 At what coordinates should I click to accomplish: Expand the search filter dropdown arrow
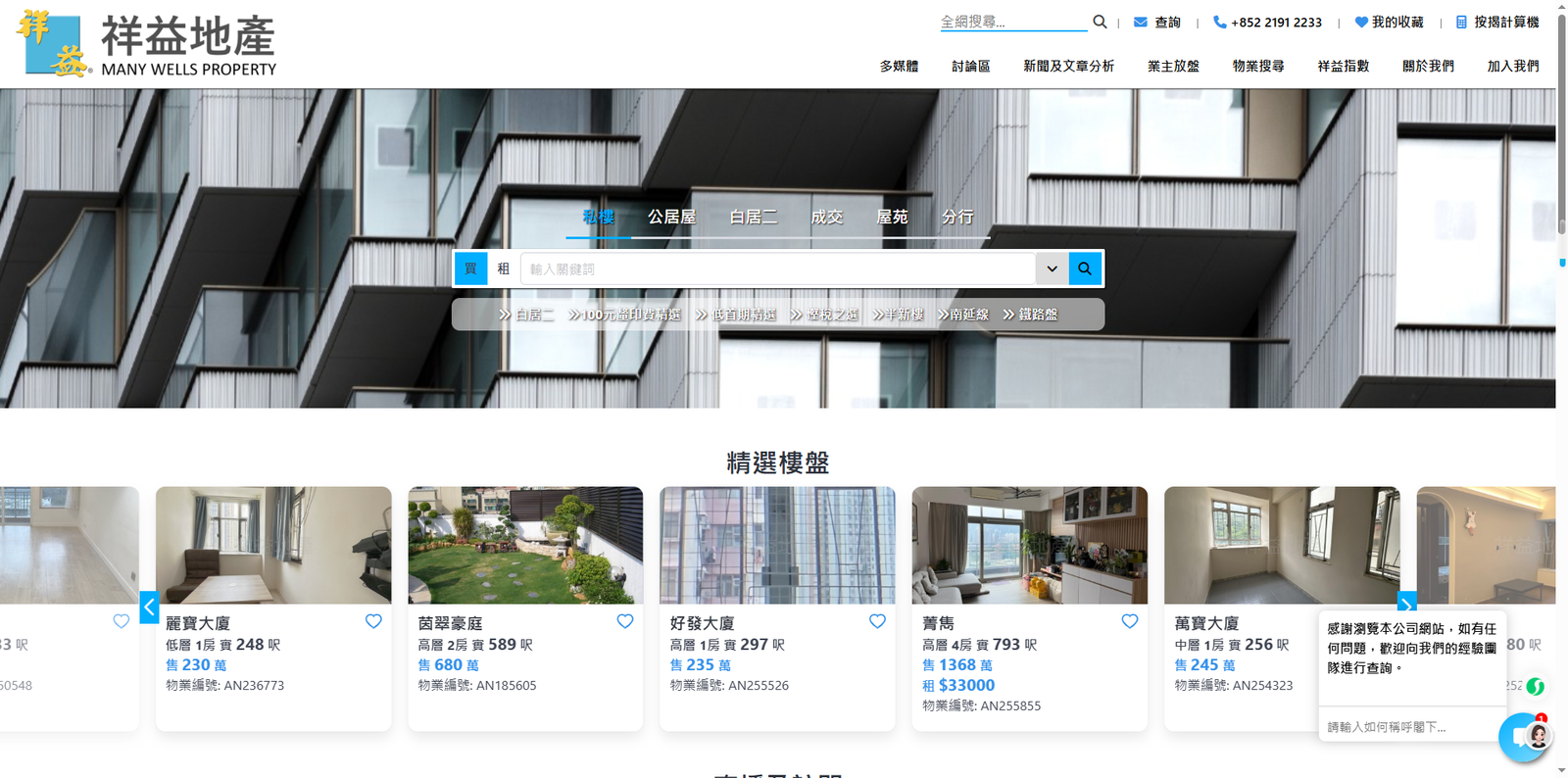1052,268
